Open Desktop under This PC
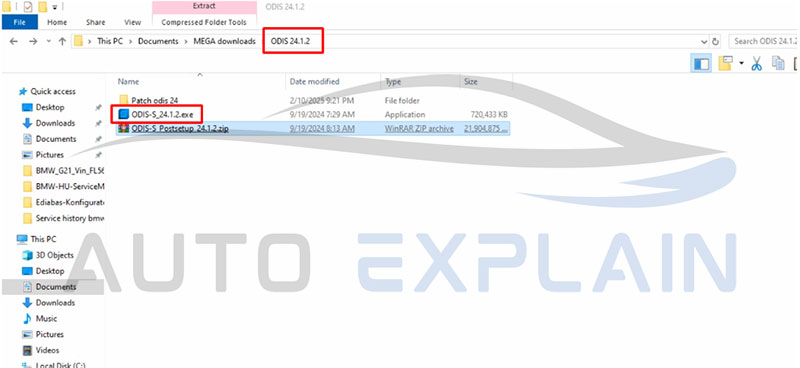 point(50,271)
